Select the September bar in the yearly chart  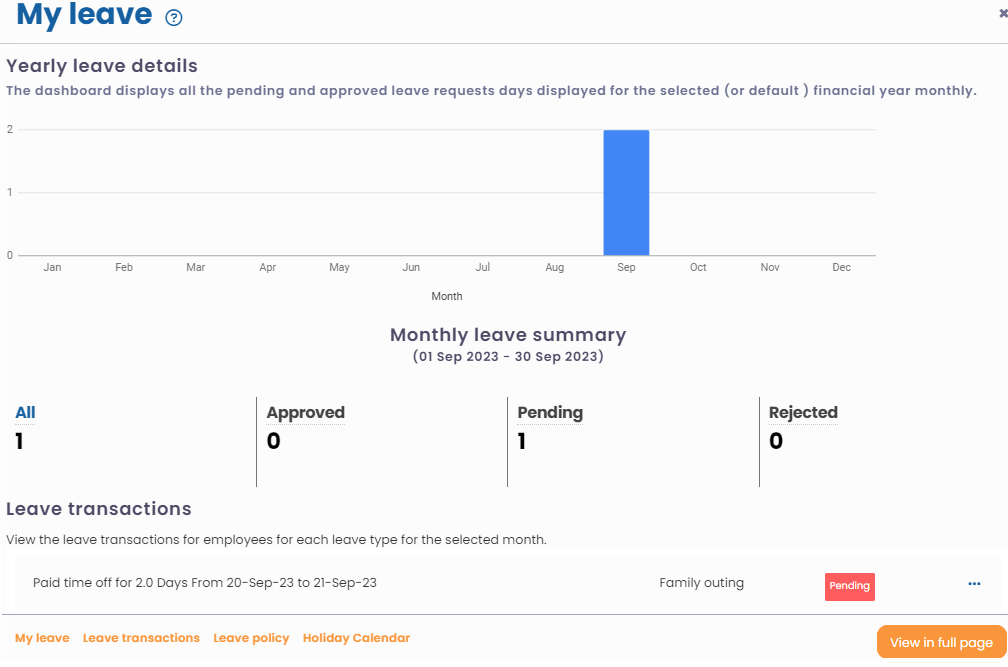626,190
